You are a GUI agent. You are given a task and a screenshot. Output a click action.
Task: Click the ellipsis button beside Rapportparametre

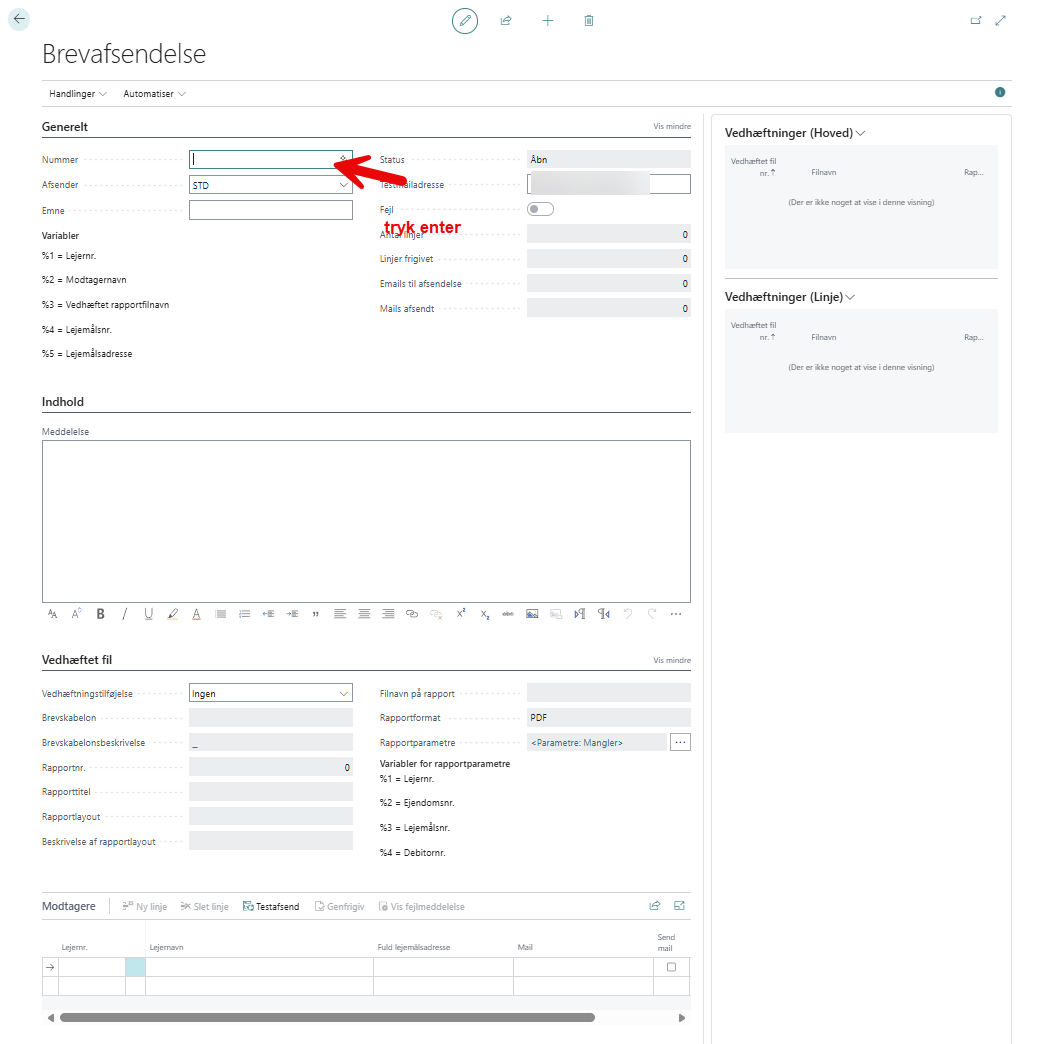pyautogui.click(x=680, y=742)
